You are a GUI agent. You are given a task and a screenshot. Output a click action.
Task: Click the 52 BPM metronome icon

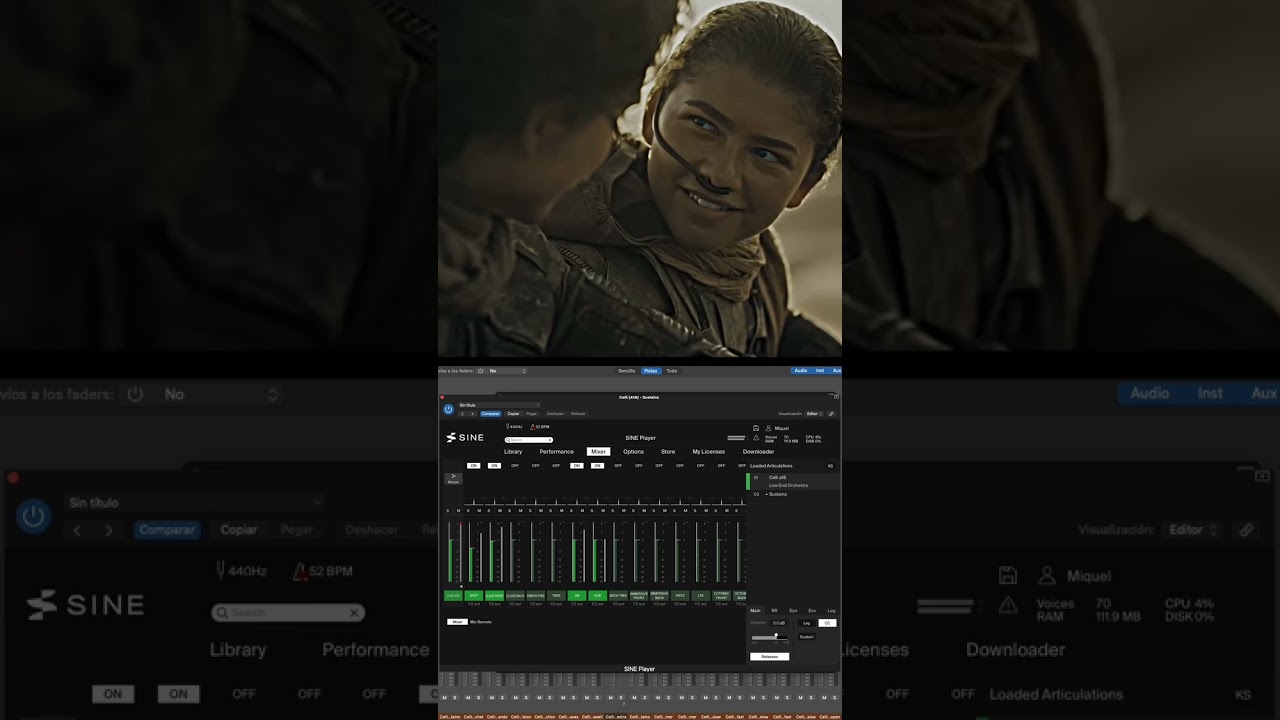click(x=532, y=427)
